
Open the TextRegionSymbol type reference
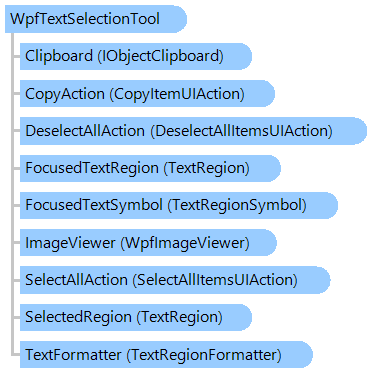click(x=237, y=205)
